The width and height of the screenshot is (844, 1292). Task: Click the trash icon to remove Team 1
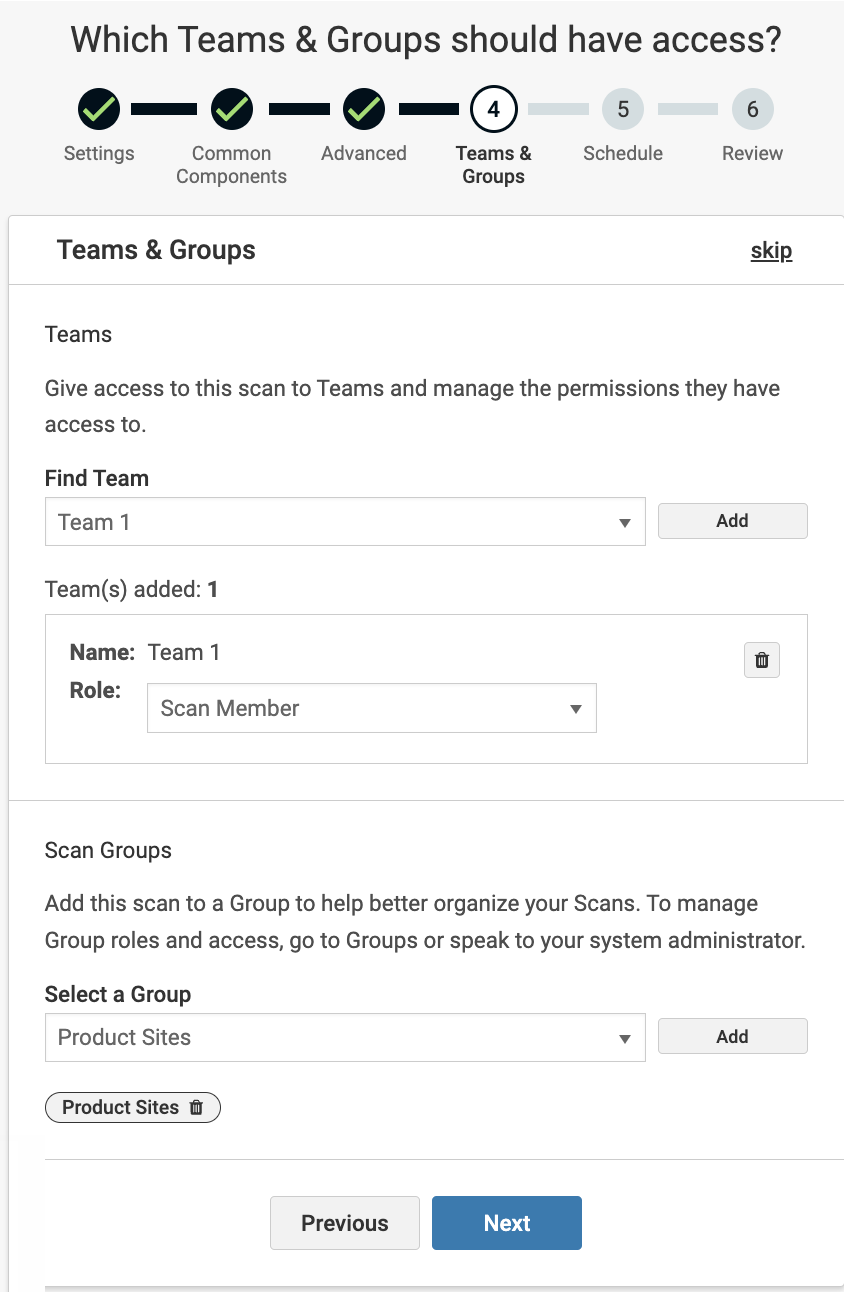point(761,660)
